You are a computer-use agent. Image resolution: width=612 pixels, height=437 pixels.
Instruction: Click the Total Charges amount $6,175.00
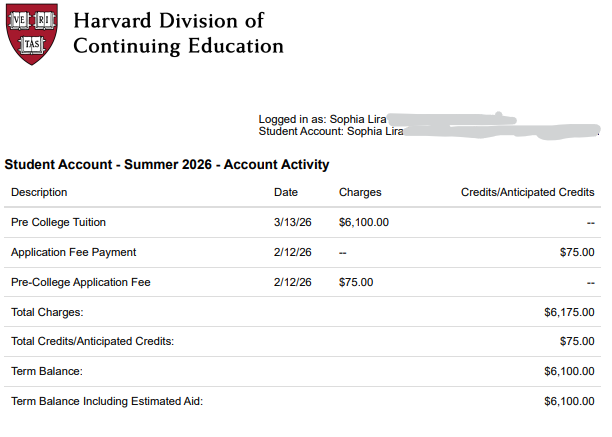tap(569, 312)
